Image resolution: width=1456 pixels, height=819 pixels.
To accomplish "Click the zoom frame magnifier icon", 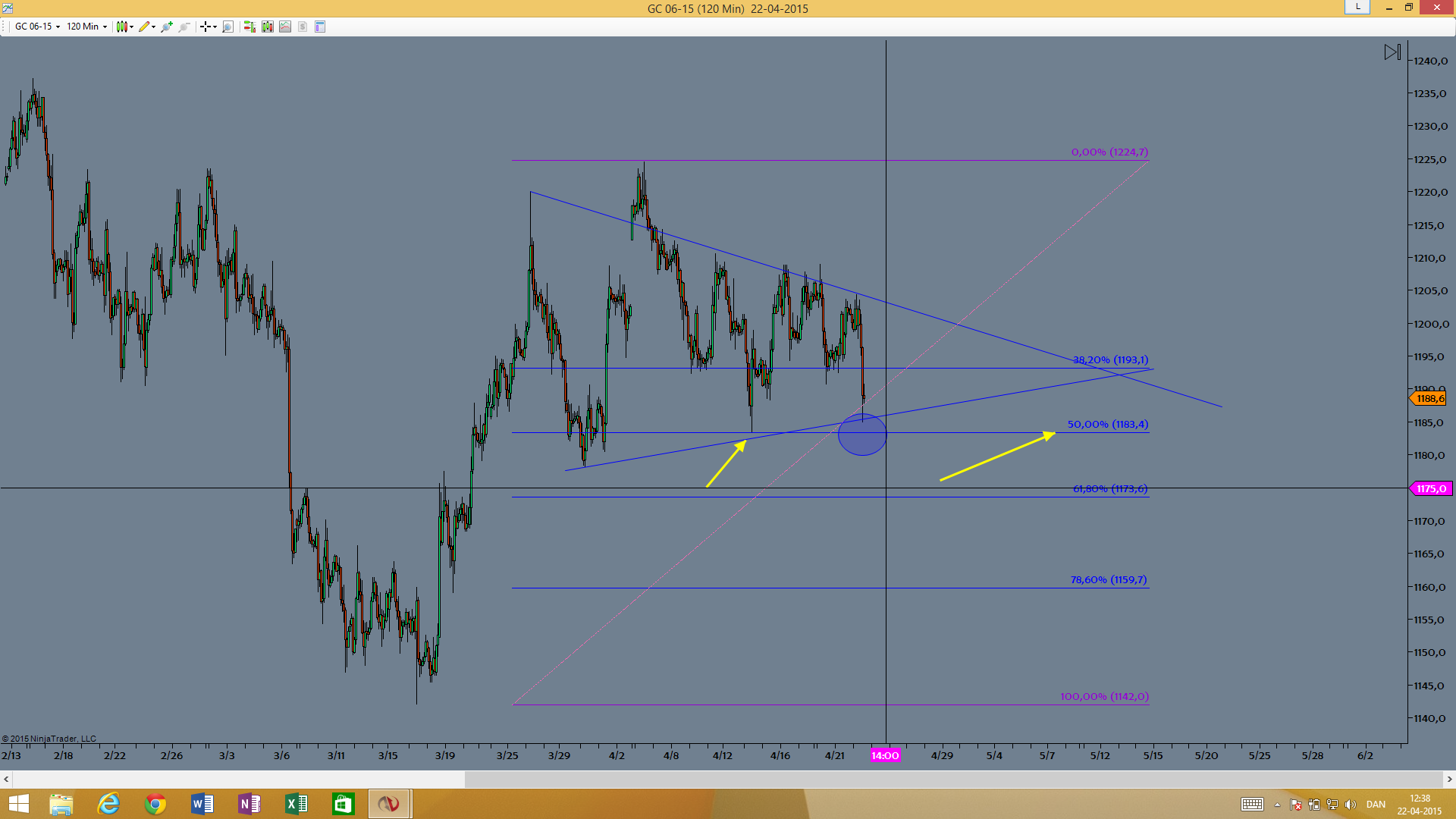I will coord(227,27).
